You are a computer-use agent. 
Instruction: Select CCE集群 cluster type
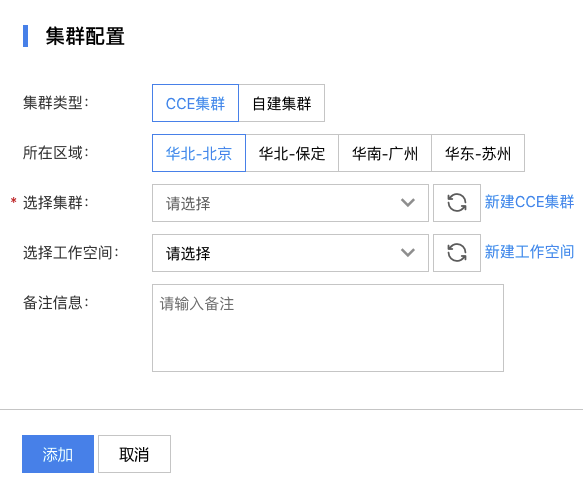pyautogui.click(x=195, y=103)
